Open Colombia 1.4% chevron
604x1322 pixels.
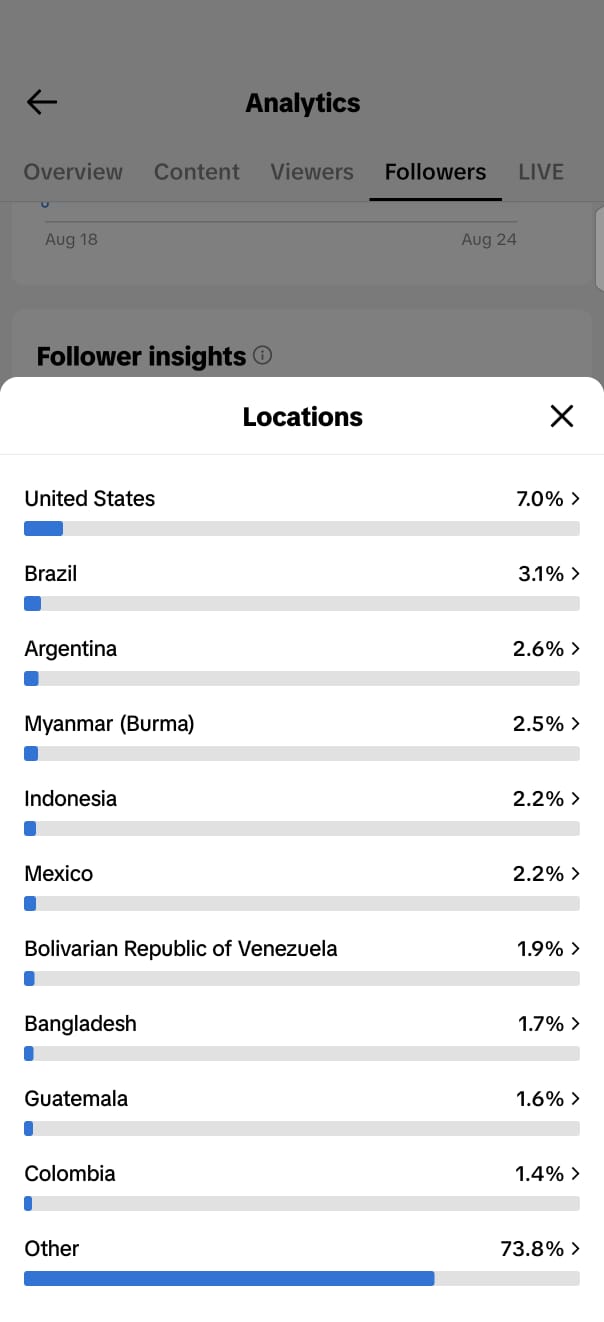[575, 1173]
